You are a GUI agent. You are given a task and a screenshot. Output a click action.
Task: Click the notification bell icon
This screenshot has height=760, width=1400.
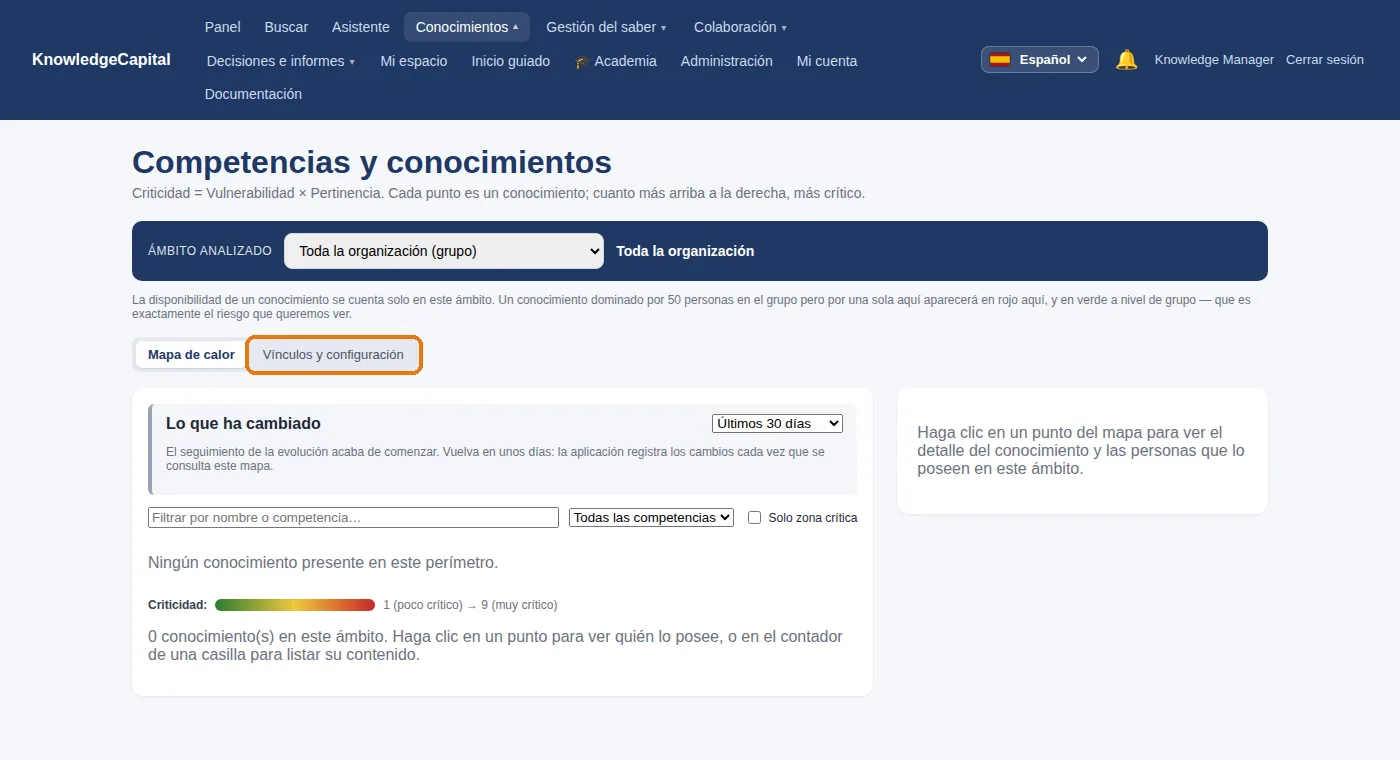pos(1126,60)
